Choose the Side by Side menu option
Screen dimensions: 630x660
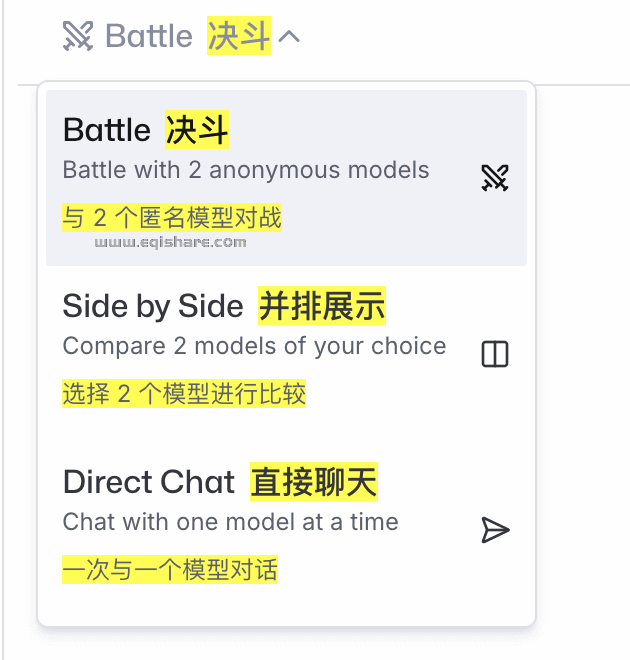coord(152,306)
